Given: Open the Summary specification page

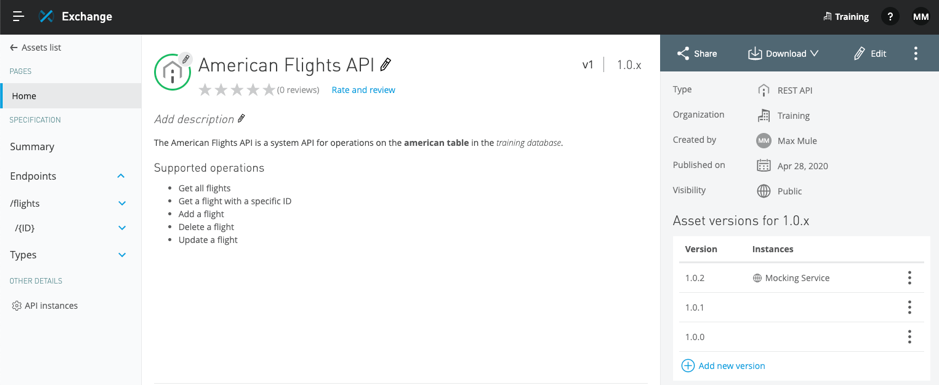Looking at the screenshot, I should click(32, 147).
